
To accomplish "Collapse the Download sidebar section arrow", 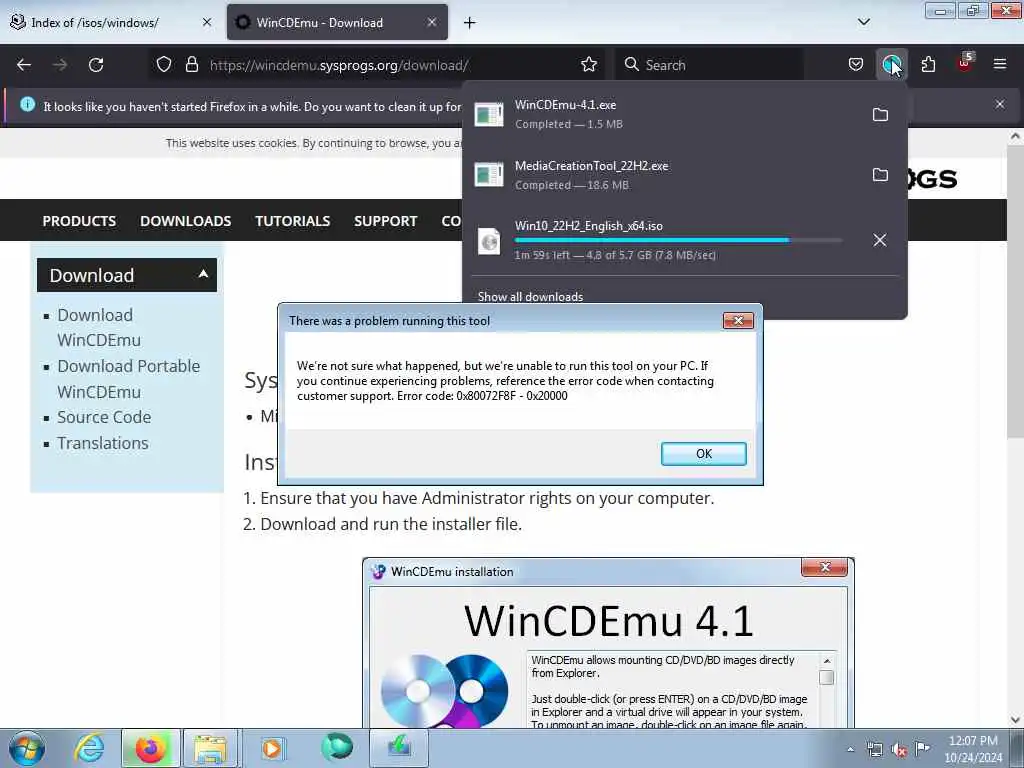I will click(x=203, y=274).
